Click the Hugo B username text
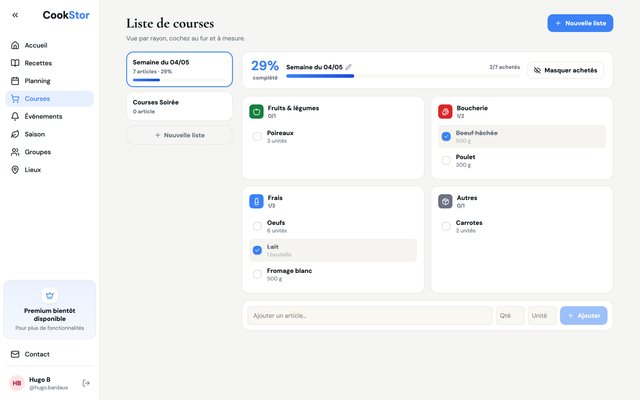This screenshot has height=400, width=640. coord(40,380)
